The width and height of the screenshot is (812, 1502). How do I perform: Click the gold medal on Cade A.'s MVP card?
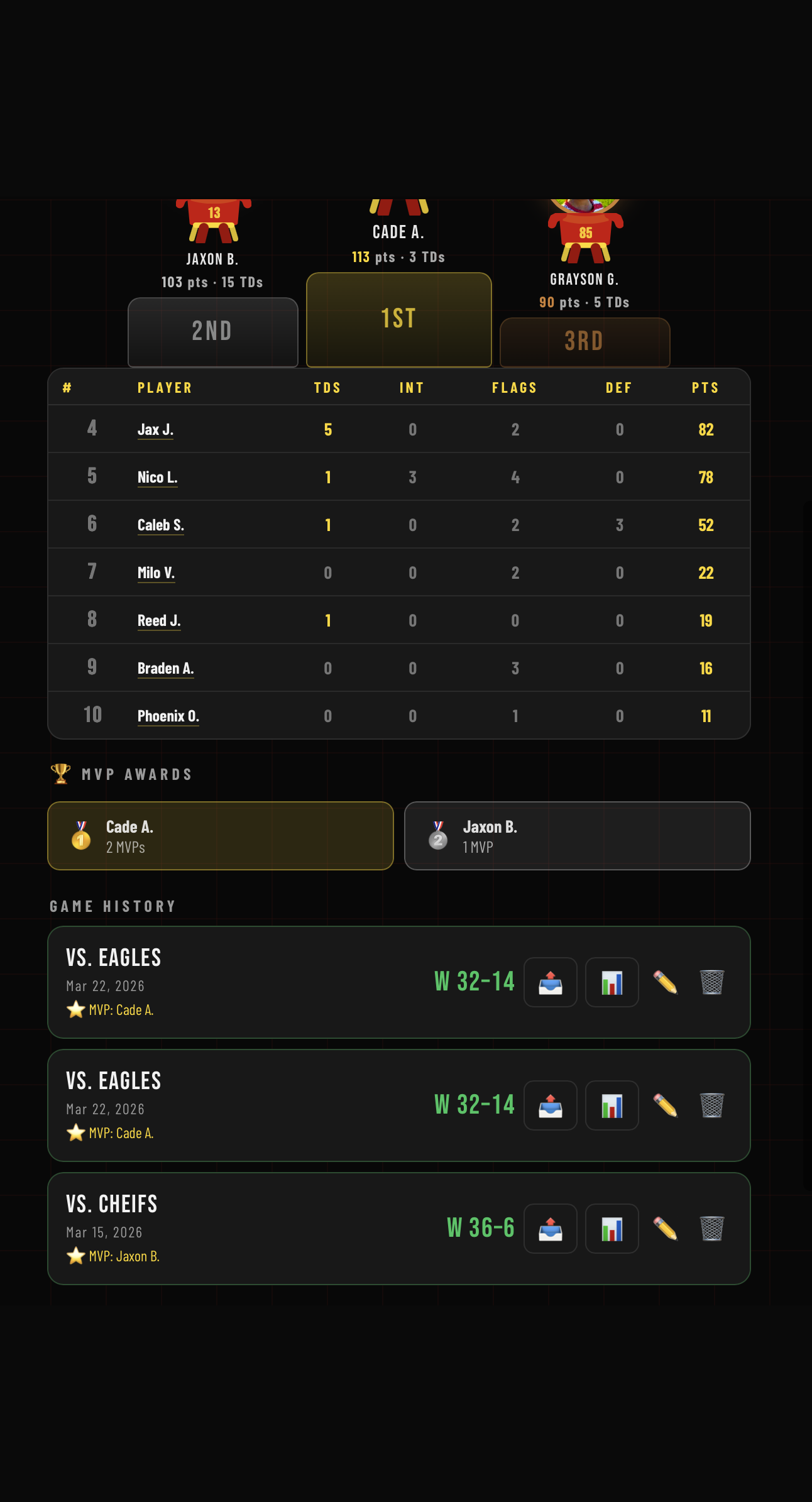tap(80, 836)
